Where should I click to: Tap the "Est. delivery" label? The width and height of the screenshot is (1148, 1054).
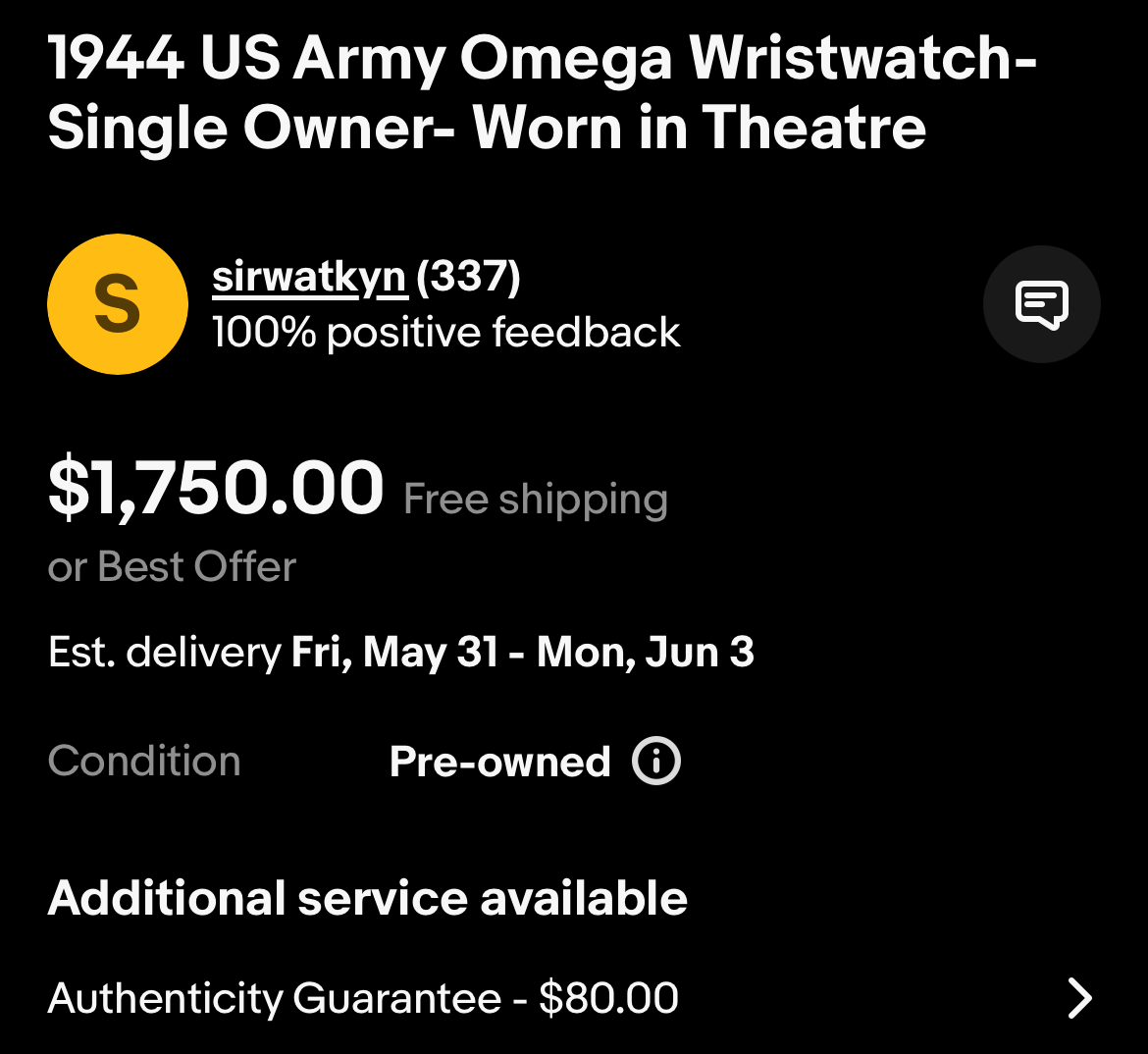point(164,653)
